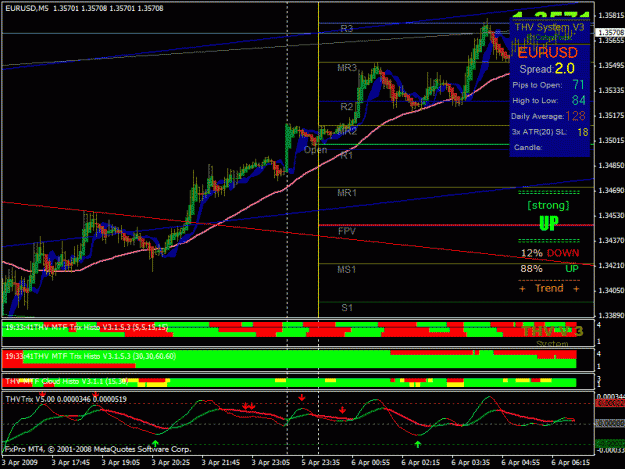625x469 pixels.
Task: Click the R2 pivot level label
Action: pos(347,107)
